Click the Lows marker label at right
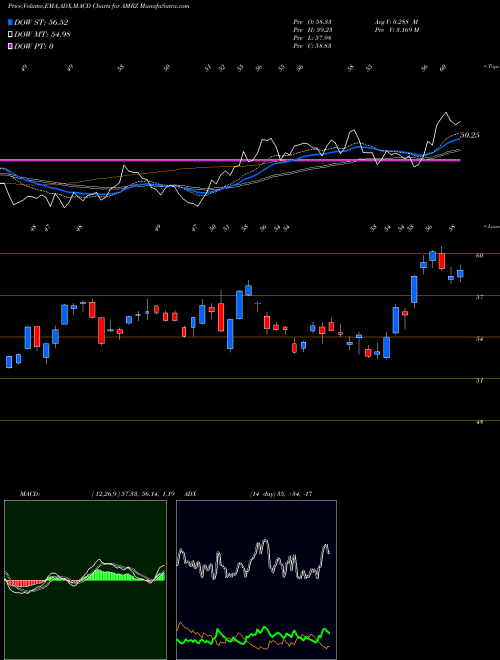The height and width of the screenshot is (660, 500). tap(491, 226)
